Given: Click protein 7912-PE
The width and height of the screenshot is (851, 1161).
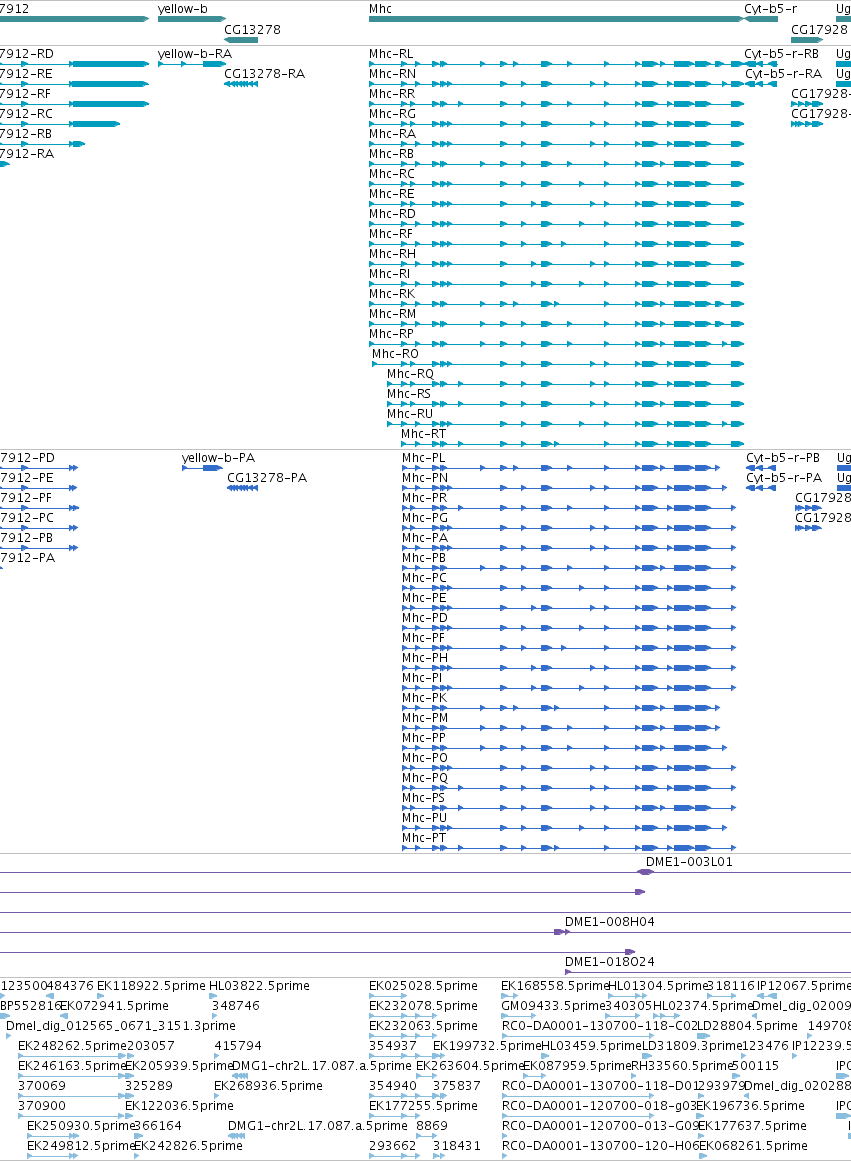Looking at the screenshot, I should [x=27, y=478].
